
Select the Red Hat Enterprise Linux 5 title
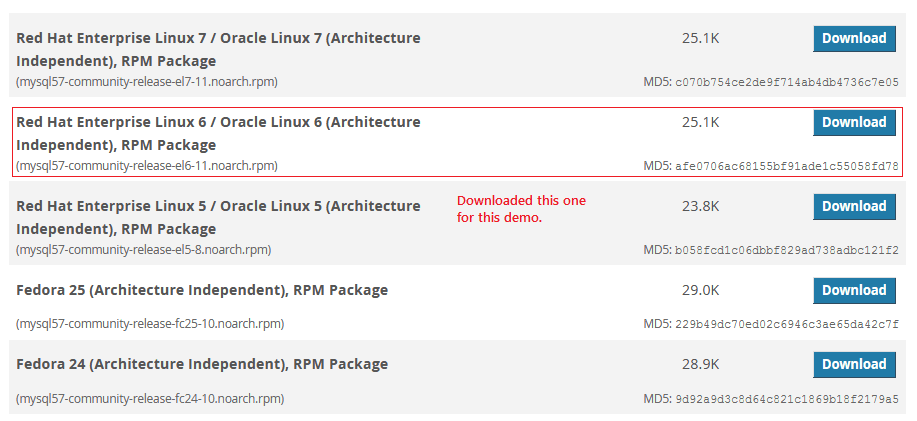pos(218,217)
